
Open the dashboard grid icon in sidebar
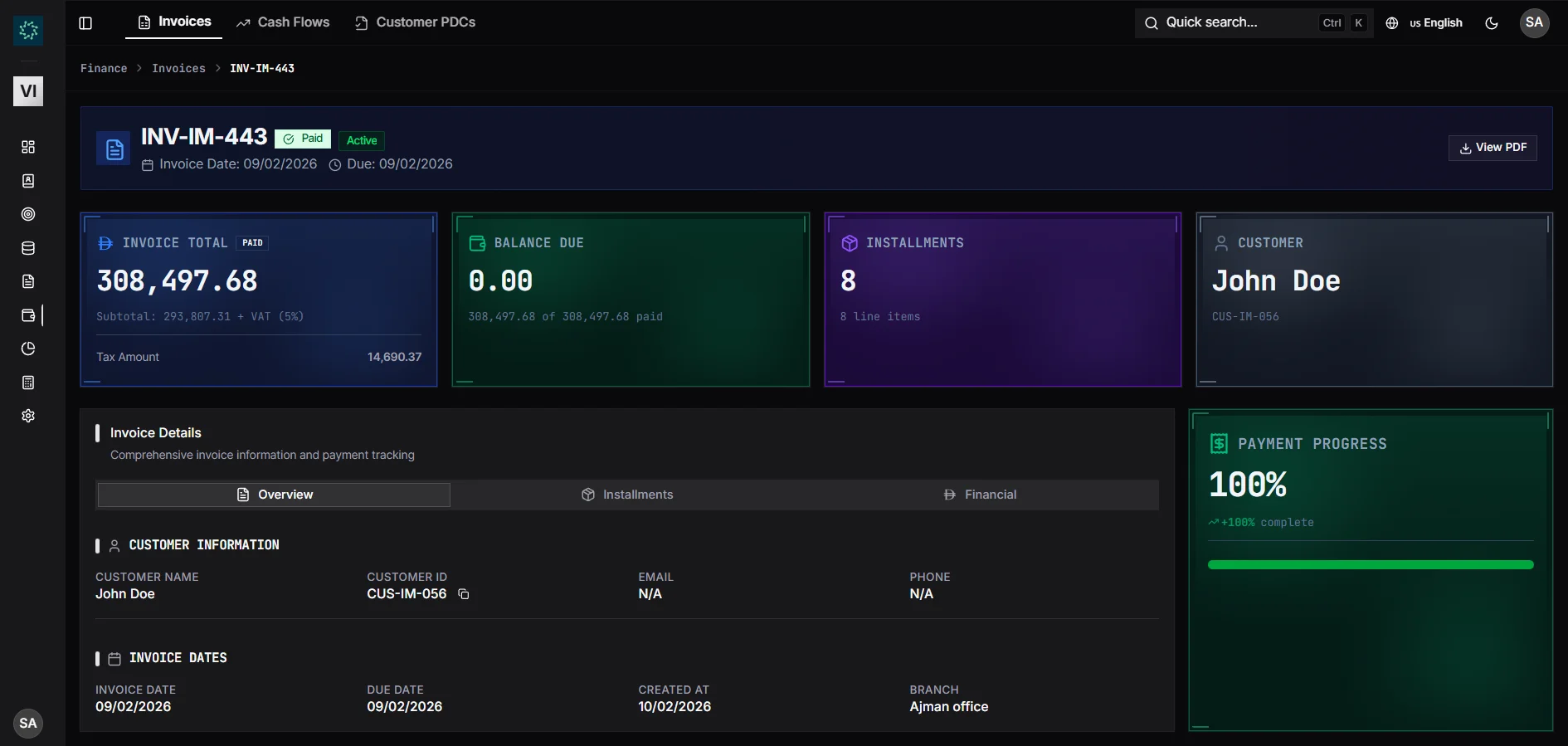click(28, 147)
